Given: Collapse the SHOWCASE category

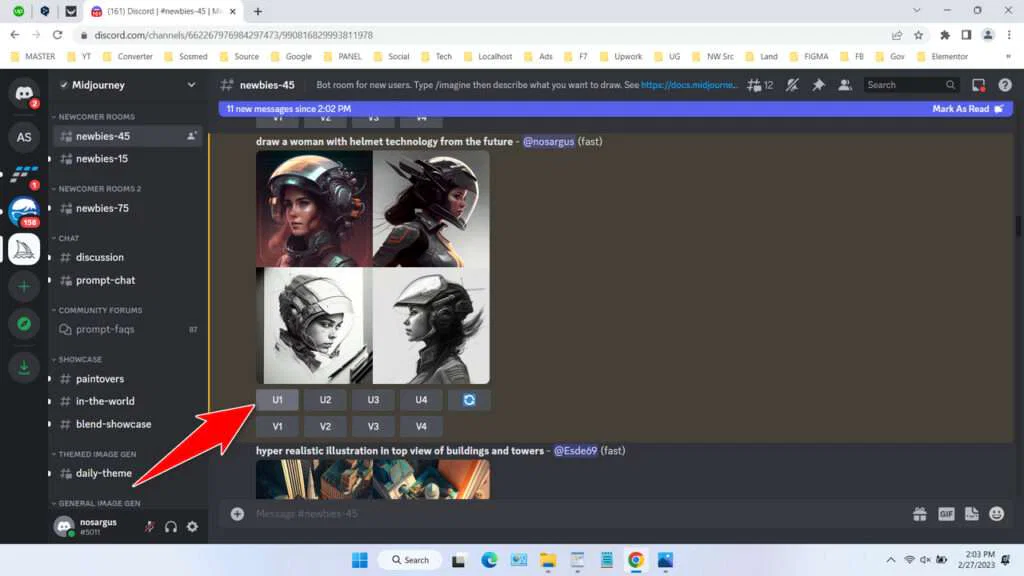Looking at the screenshot, I should [76, 359].
